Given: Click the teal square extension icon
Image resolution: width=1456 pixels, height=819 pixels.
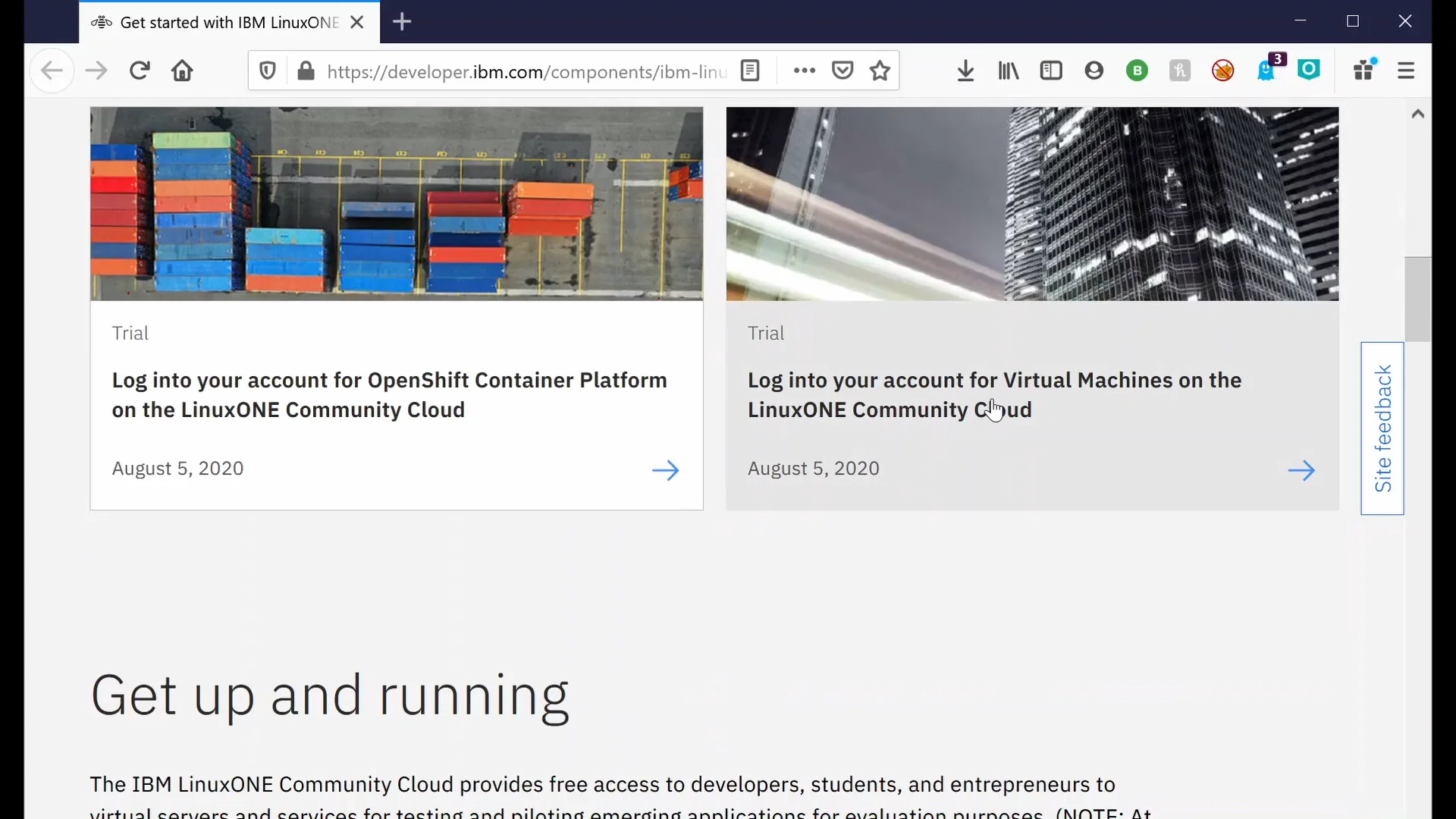Looking at the screenshot, I should [x=1309, y=70].
